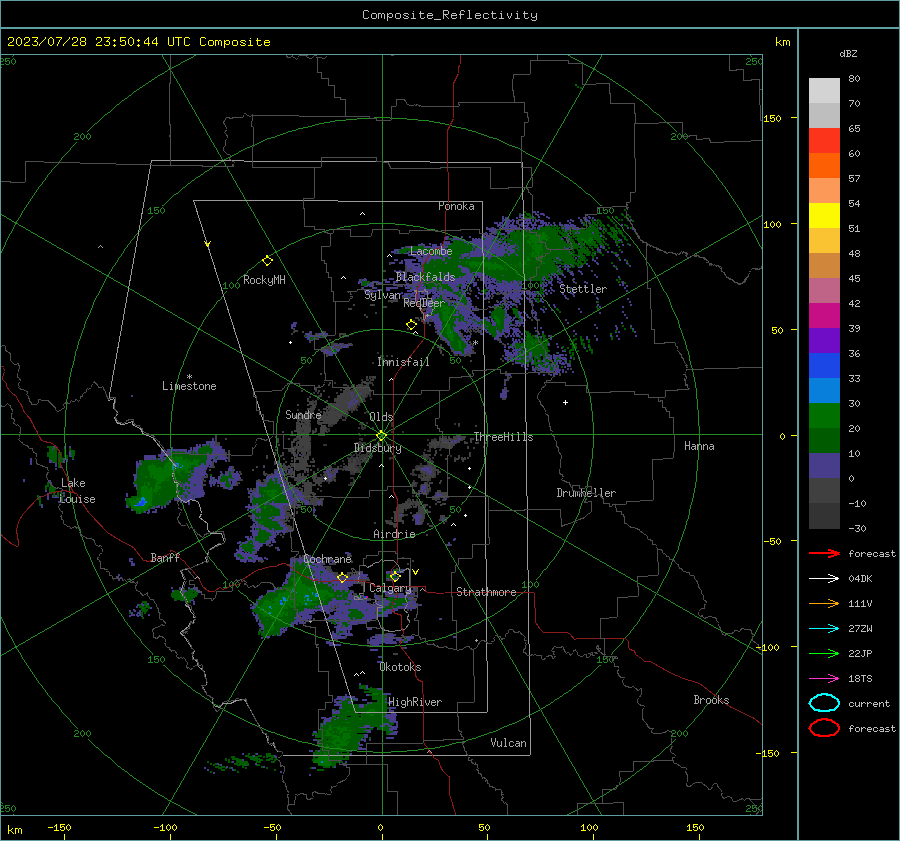Click the asterisk marker above Limestone
Image resolution: width=900 pixels, height=841 pixels.
(189, 377)
